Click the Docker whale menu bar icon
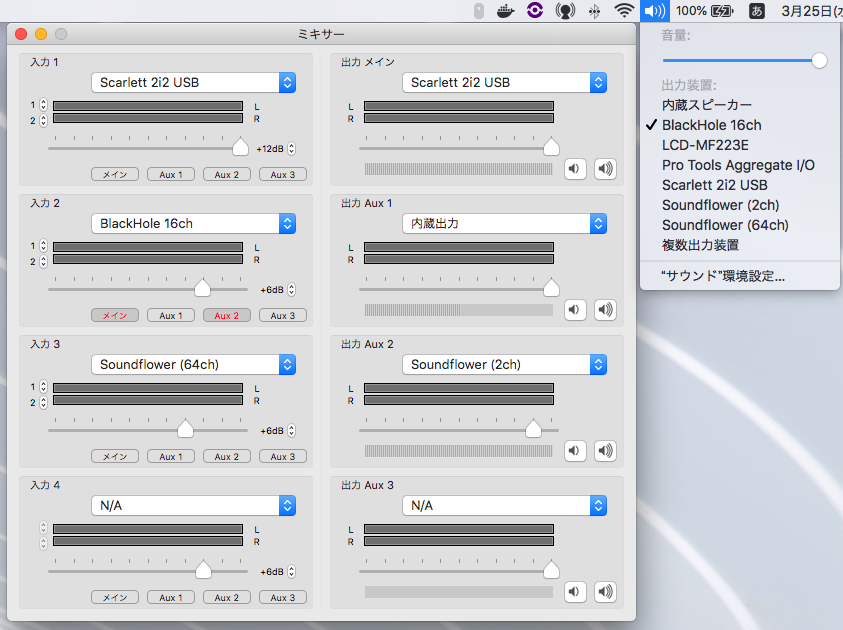 (505, 11)
